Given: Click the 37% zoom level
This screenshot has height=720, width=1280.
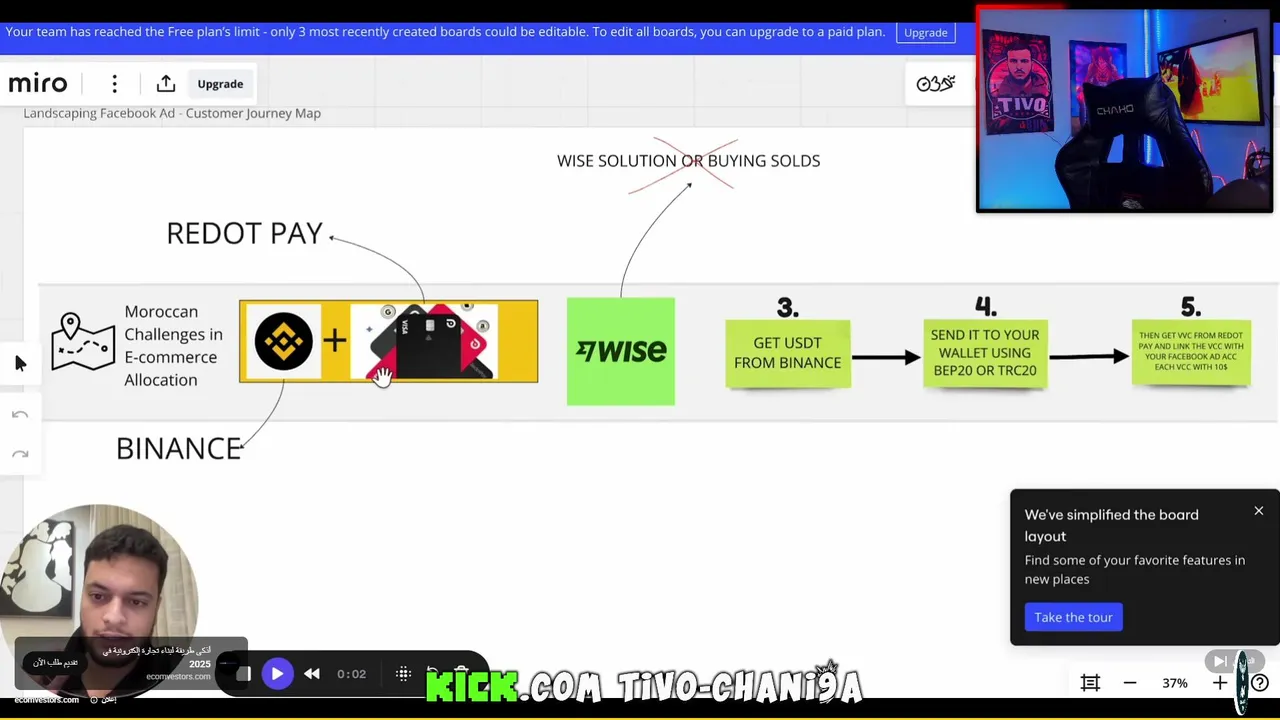Looking at the screenshot, I should [1174, 683].
